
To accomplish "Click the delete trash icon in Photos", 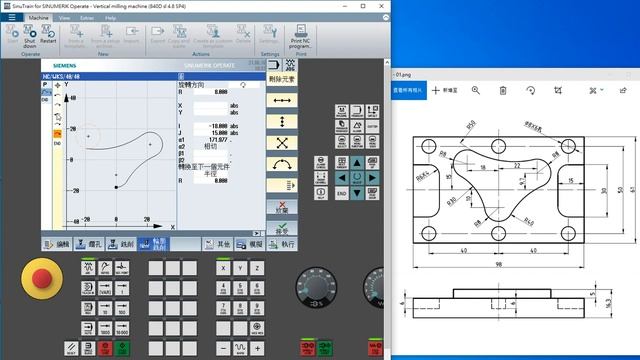I will coord(503,90).
